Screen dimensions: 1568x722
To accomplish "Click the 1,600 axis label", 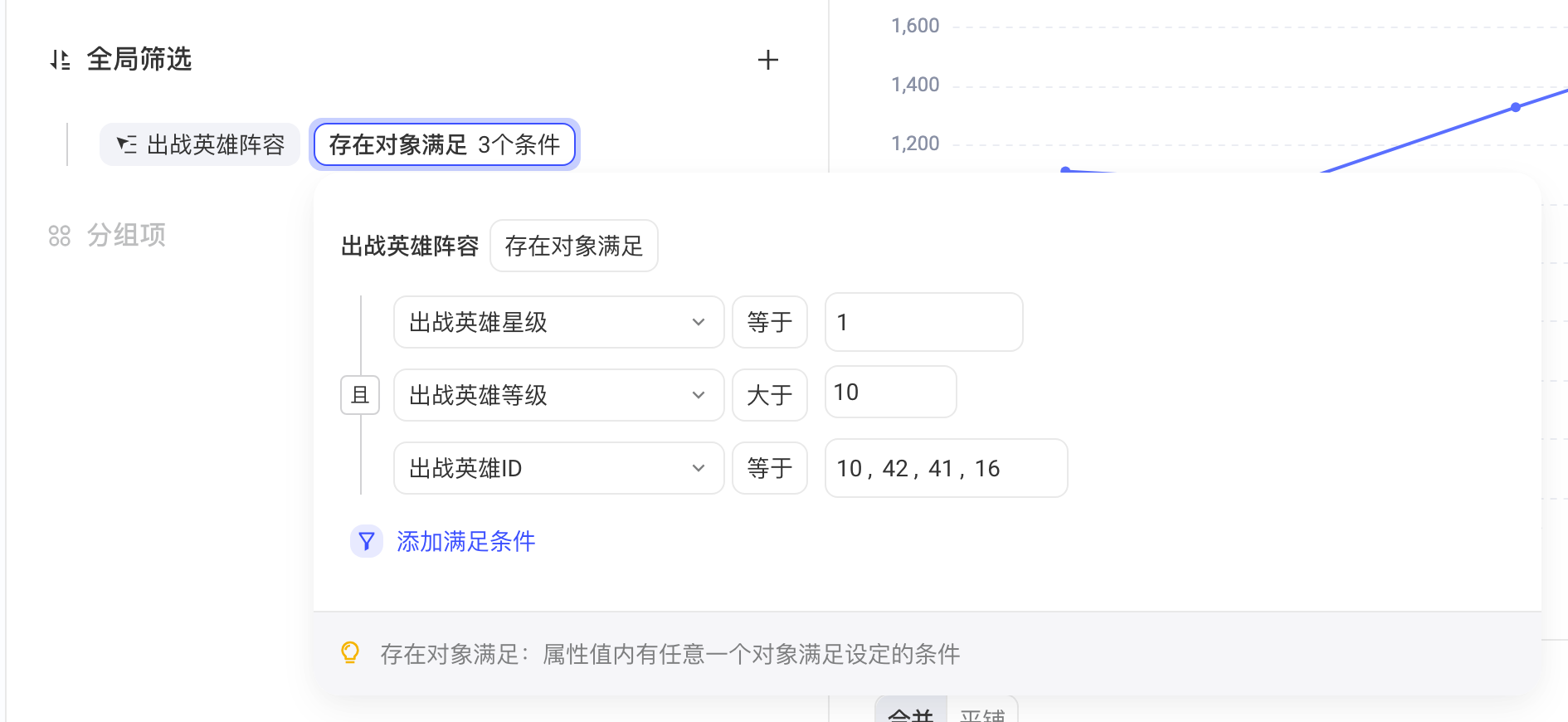I will tap(915, 26).
